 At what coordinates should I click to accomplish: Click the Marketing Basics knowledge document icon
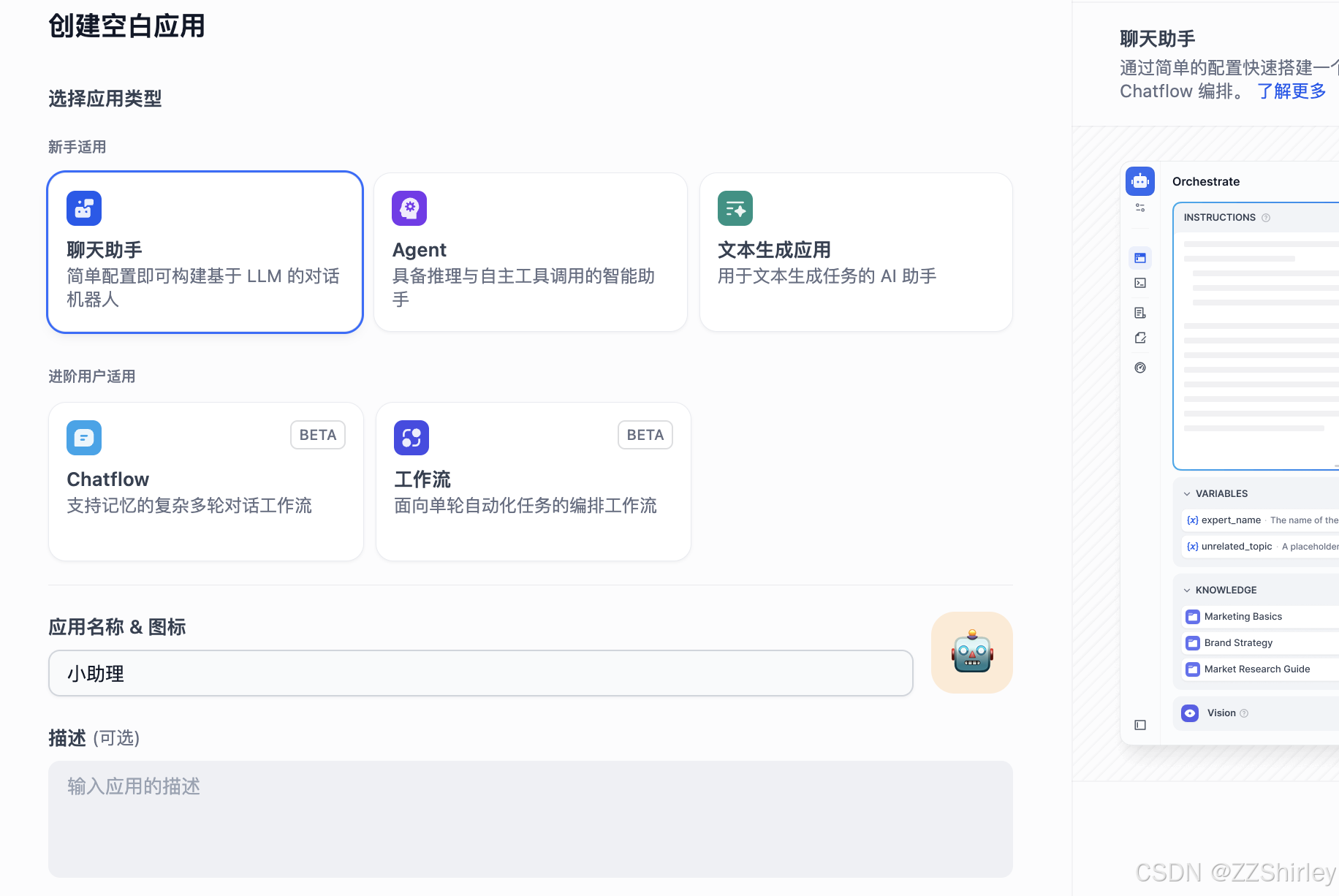(1193, 616)
